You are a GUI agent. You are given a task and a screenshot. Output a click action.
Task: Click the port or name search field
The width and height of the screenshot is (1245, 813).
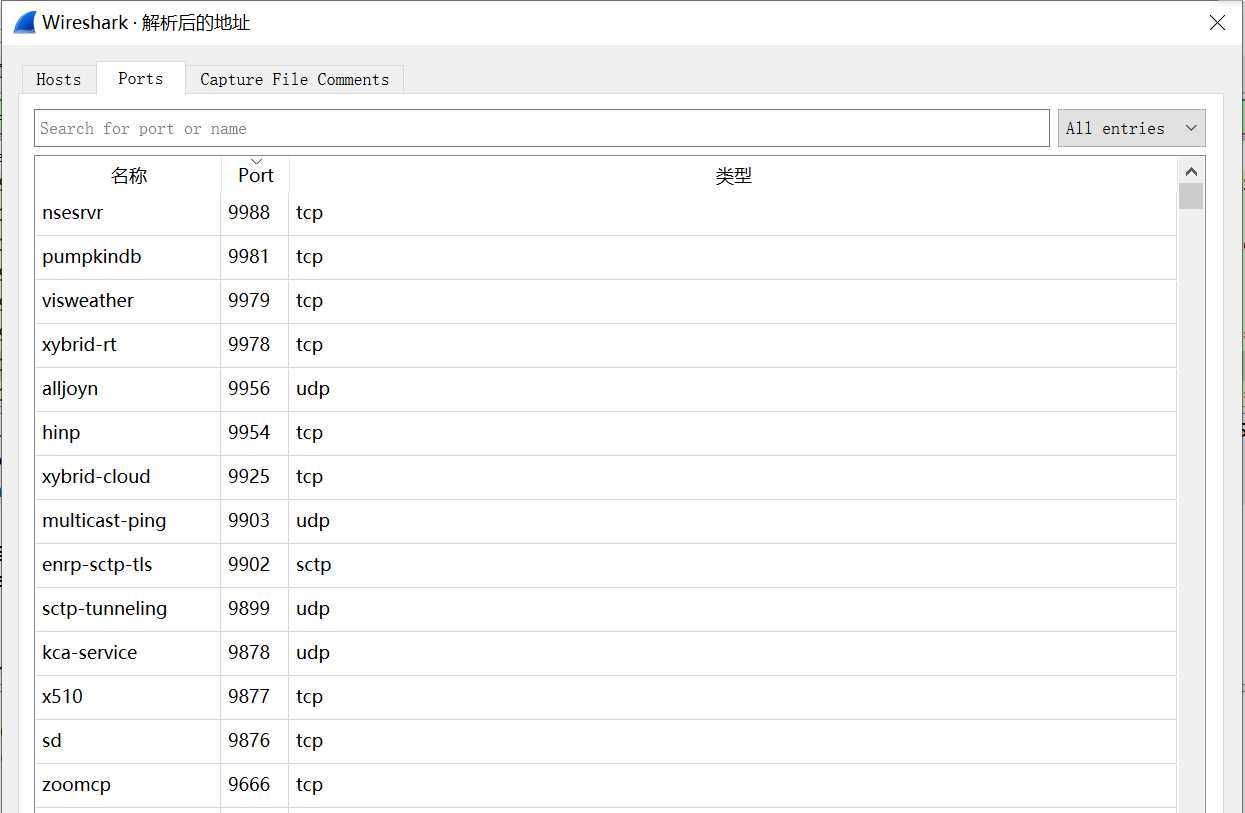(541, 128)
